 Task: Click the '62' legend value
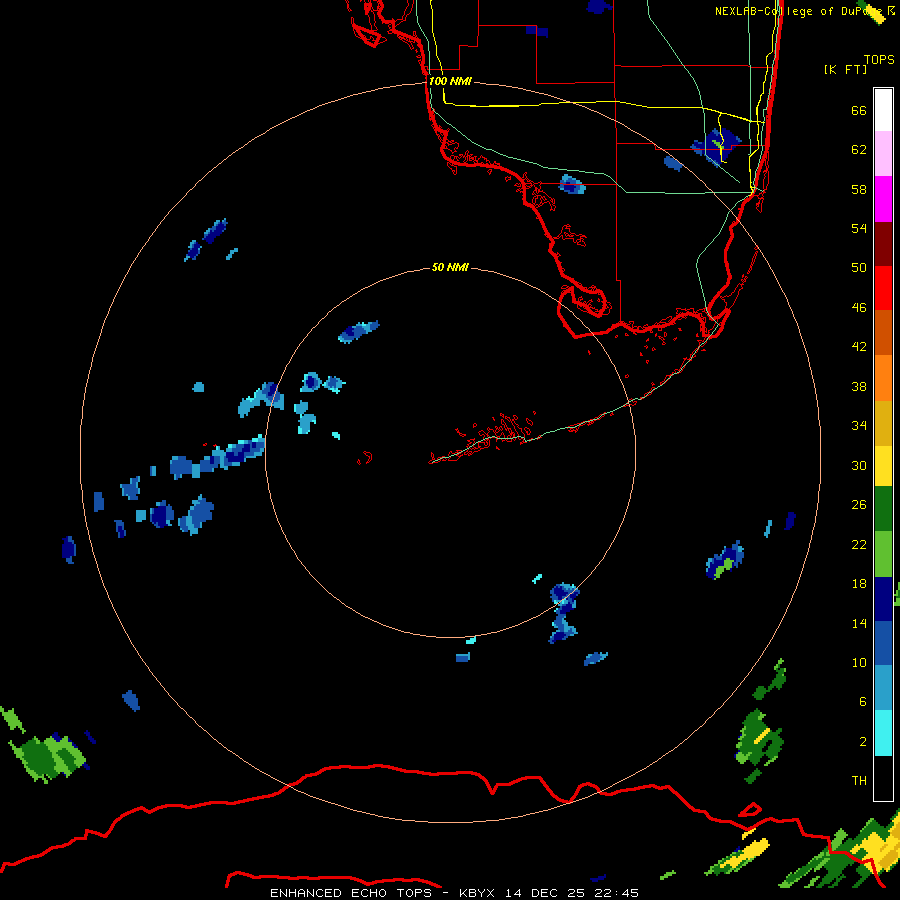point(859,149)
